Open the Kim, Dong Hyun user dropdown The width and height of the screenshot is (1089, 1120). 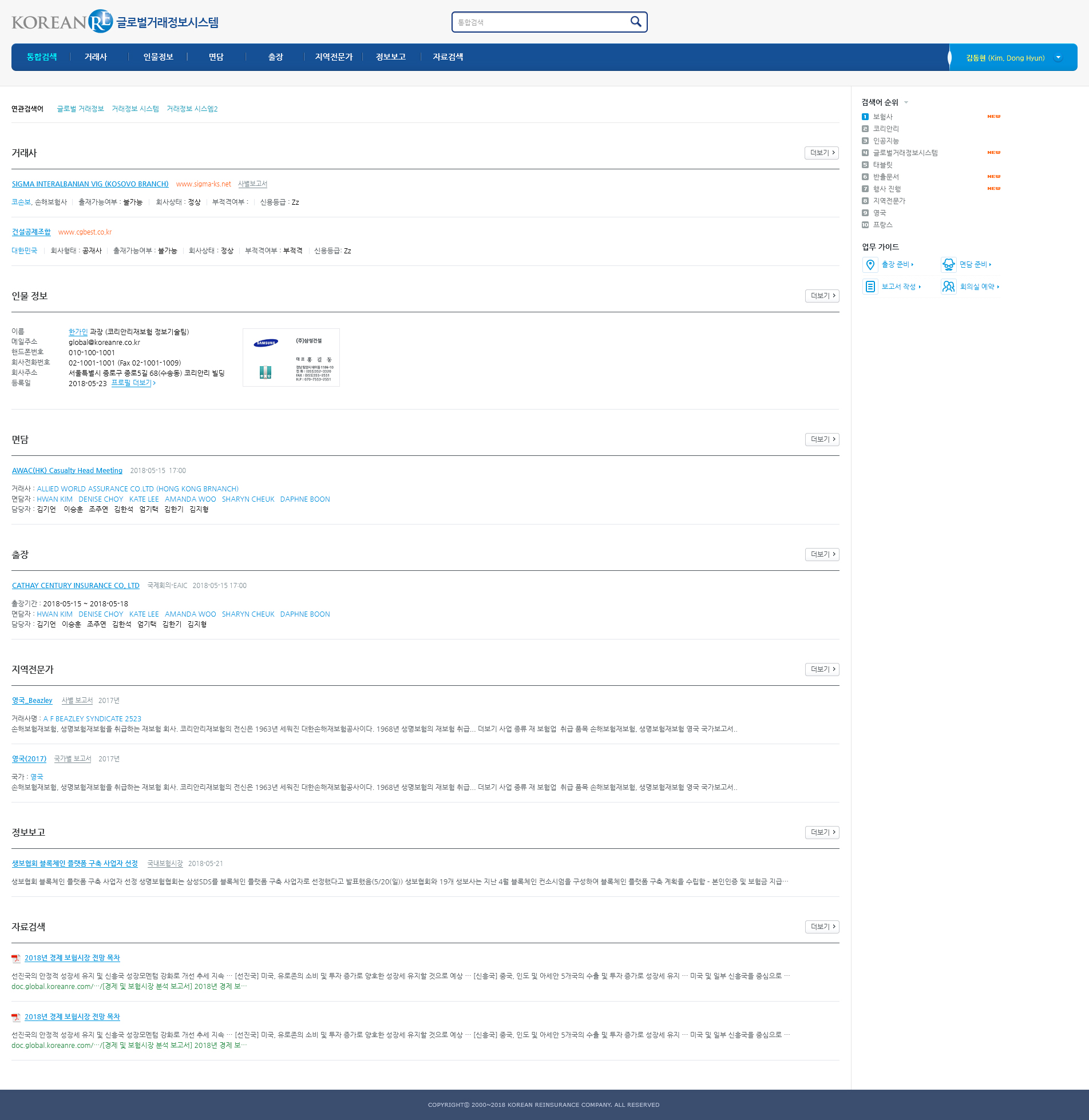[x=1058, y=58]
